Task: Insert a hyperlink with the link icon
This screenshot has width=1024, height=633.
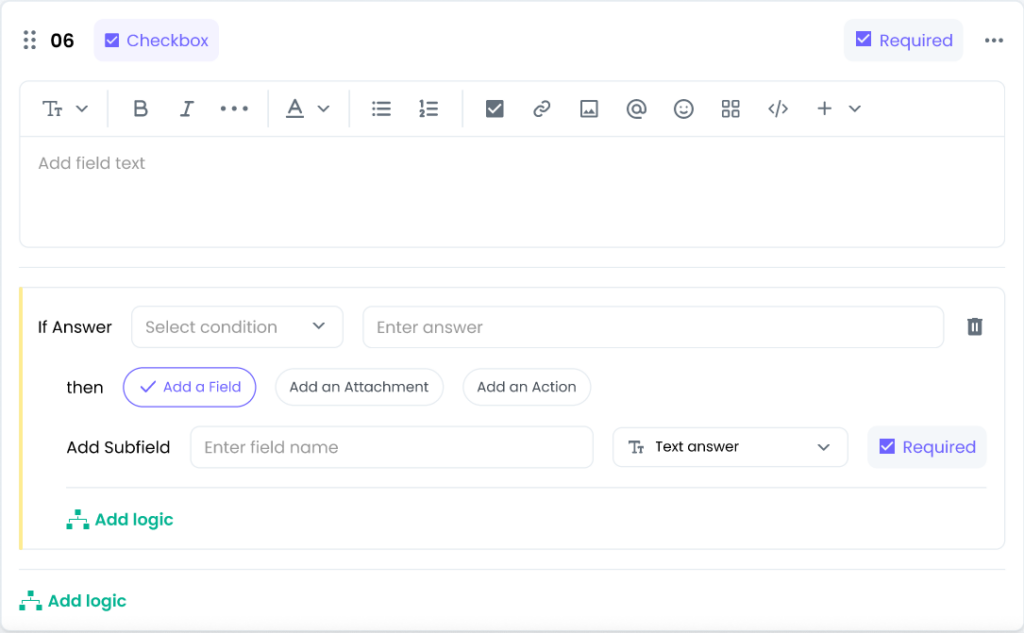Action: (x=542, y=109)
